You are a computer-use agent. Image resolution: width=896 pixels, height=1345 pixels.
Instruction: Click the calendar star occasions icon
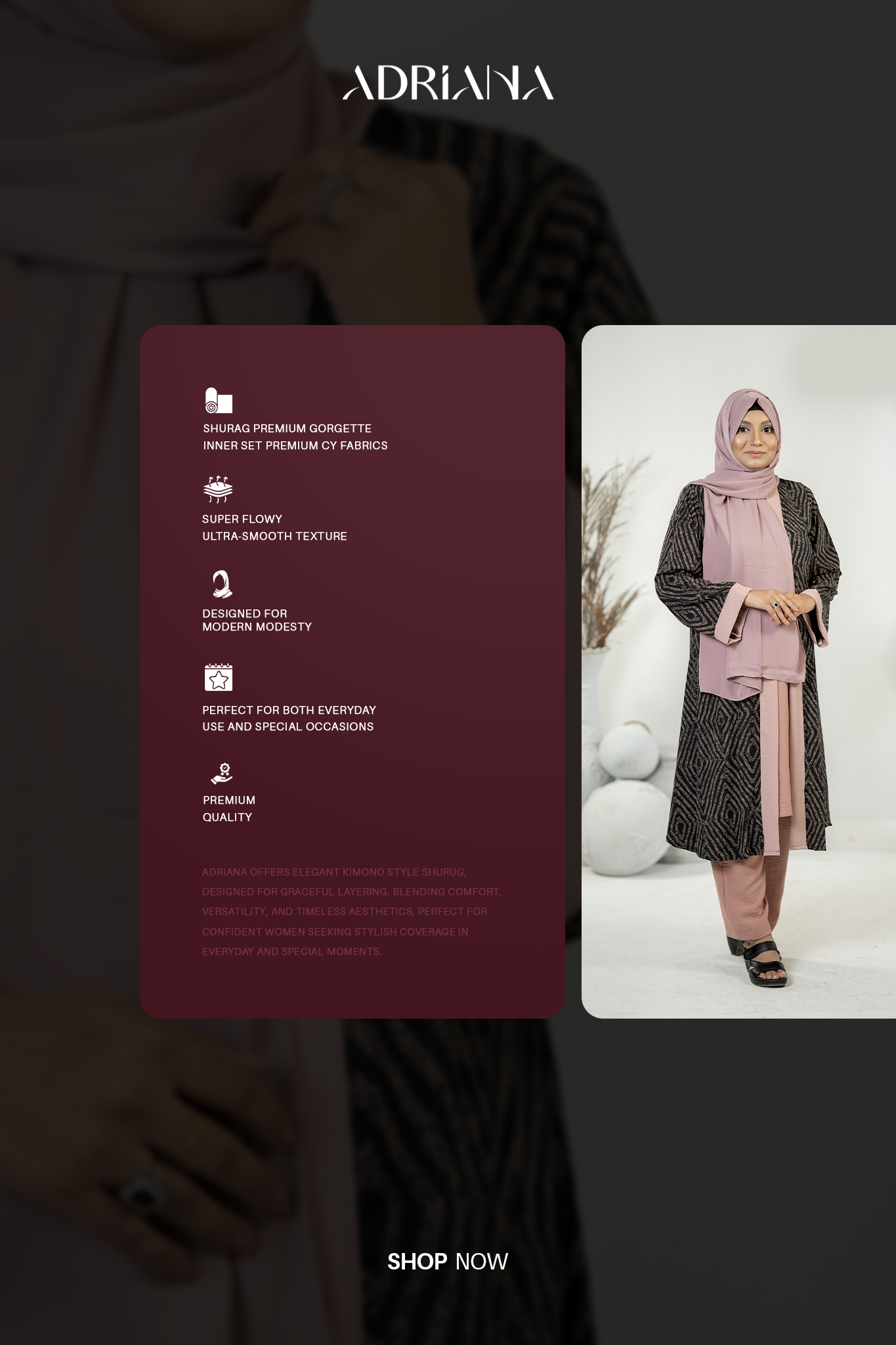[219, 677]
